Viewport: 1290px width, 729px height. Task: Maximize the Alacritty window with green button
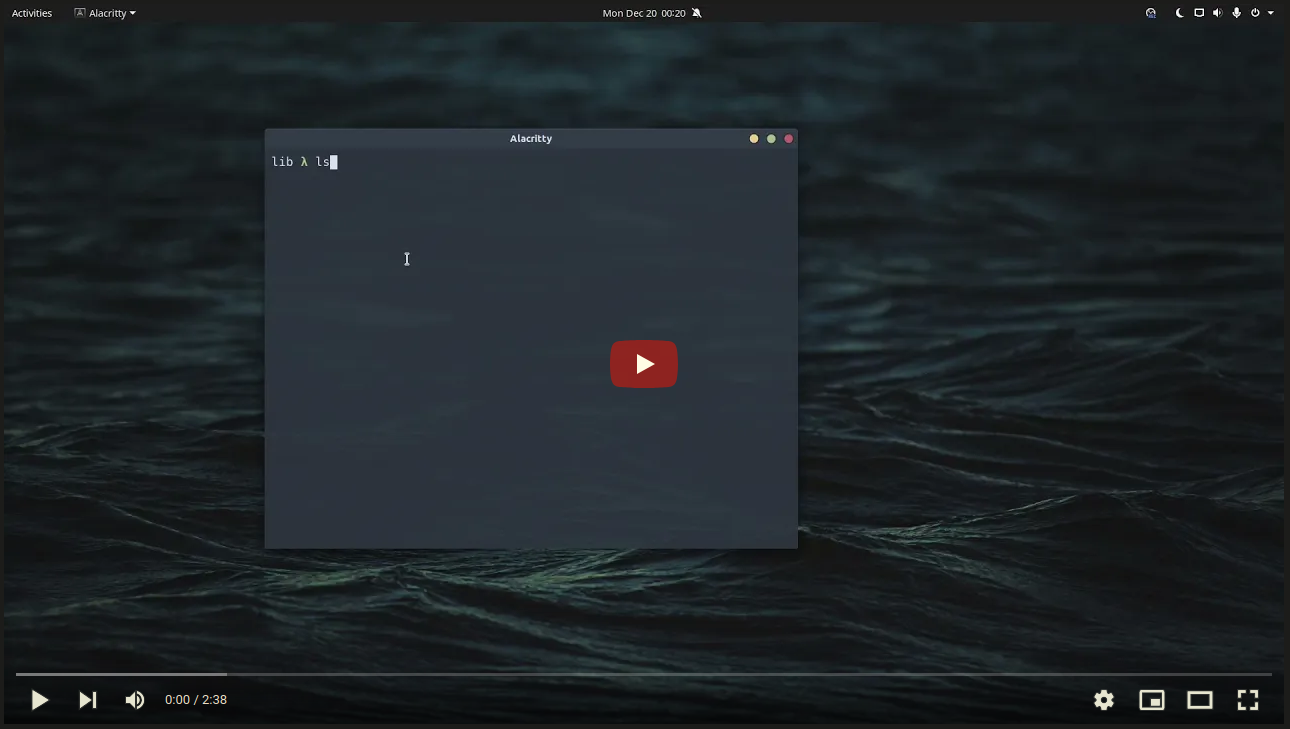pyautogui.click(x=771, y=139)
